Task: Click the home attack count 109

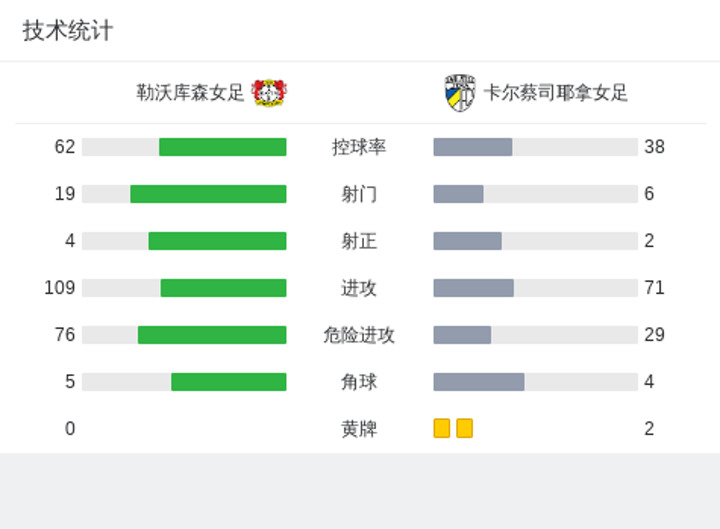Action: 60,288
